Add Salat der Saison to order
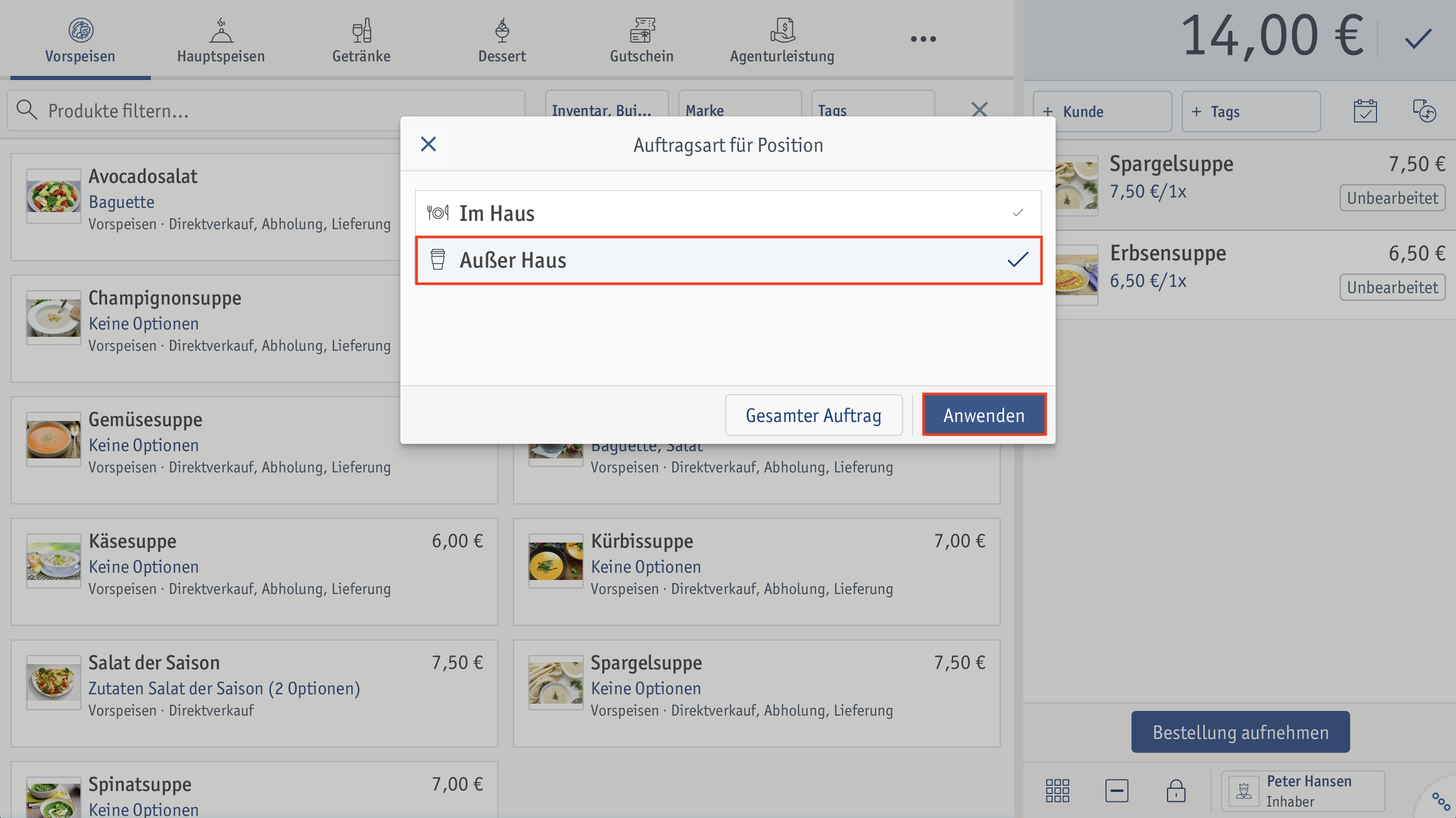1456x818 pixels. pos(254,693)
